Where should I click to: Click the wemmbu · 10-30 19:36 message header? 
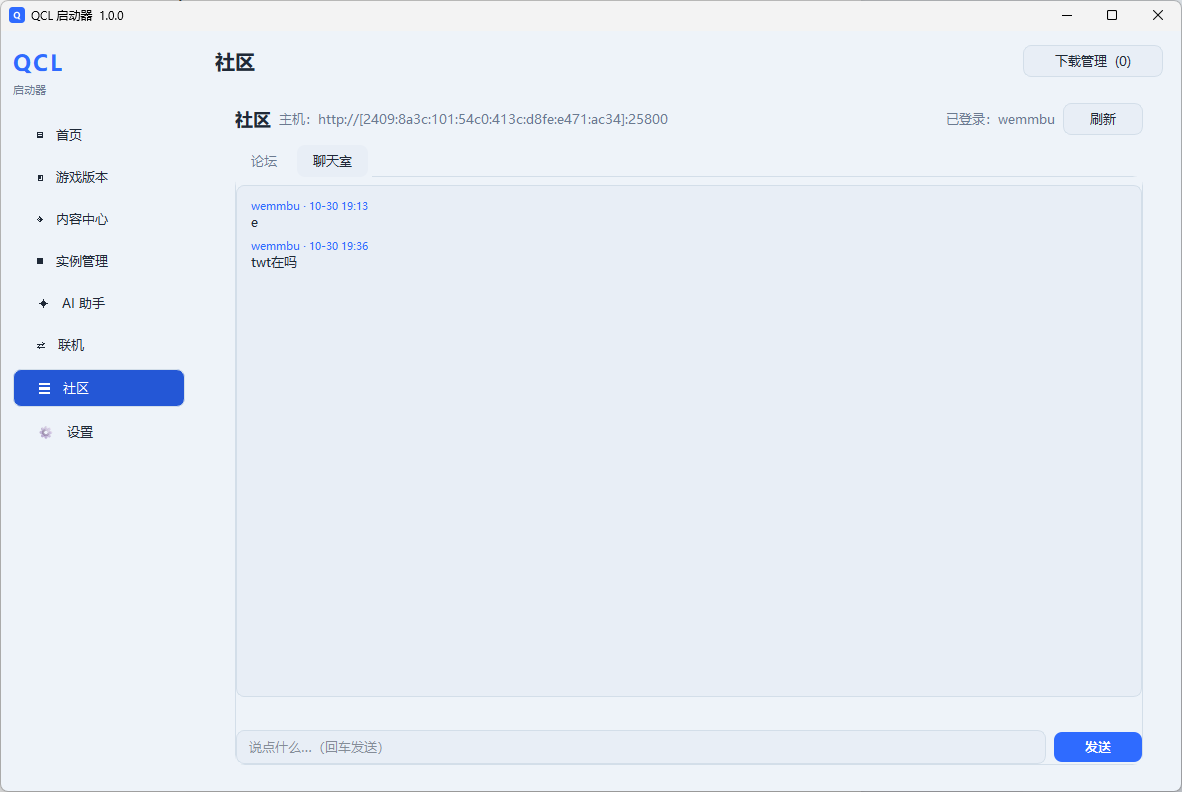tap(309, 246)
